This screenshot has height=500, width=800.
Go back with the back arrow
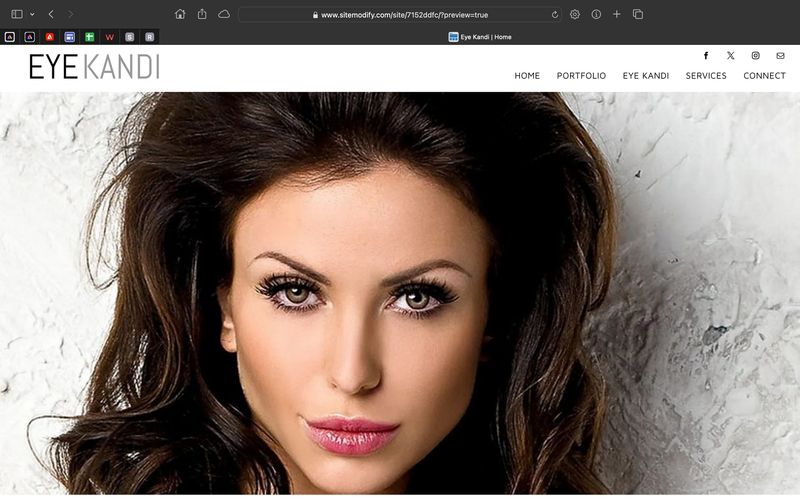tap(51, 14)
